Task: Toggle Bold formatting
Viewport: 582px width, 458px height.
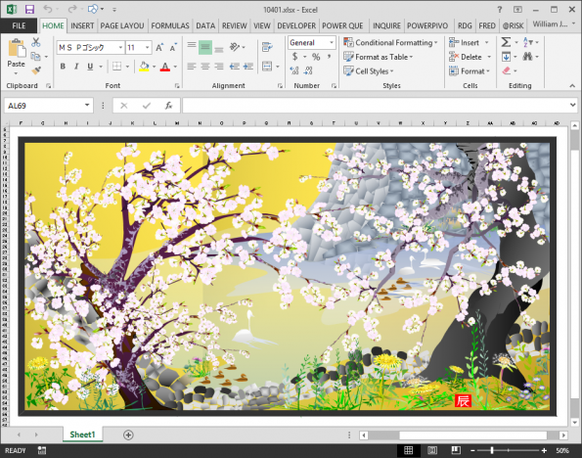Action: 63,66
